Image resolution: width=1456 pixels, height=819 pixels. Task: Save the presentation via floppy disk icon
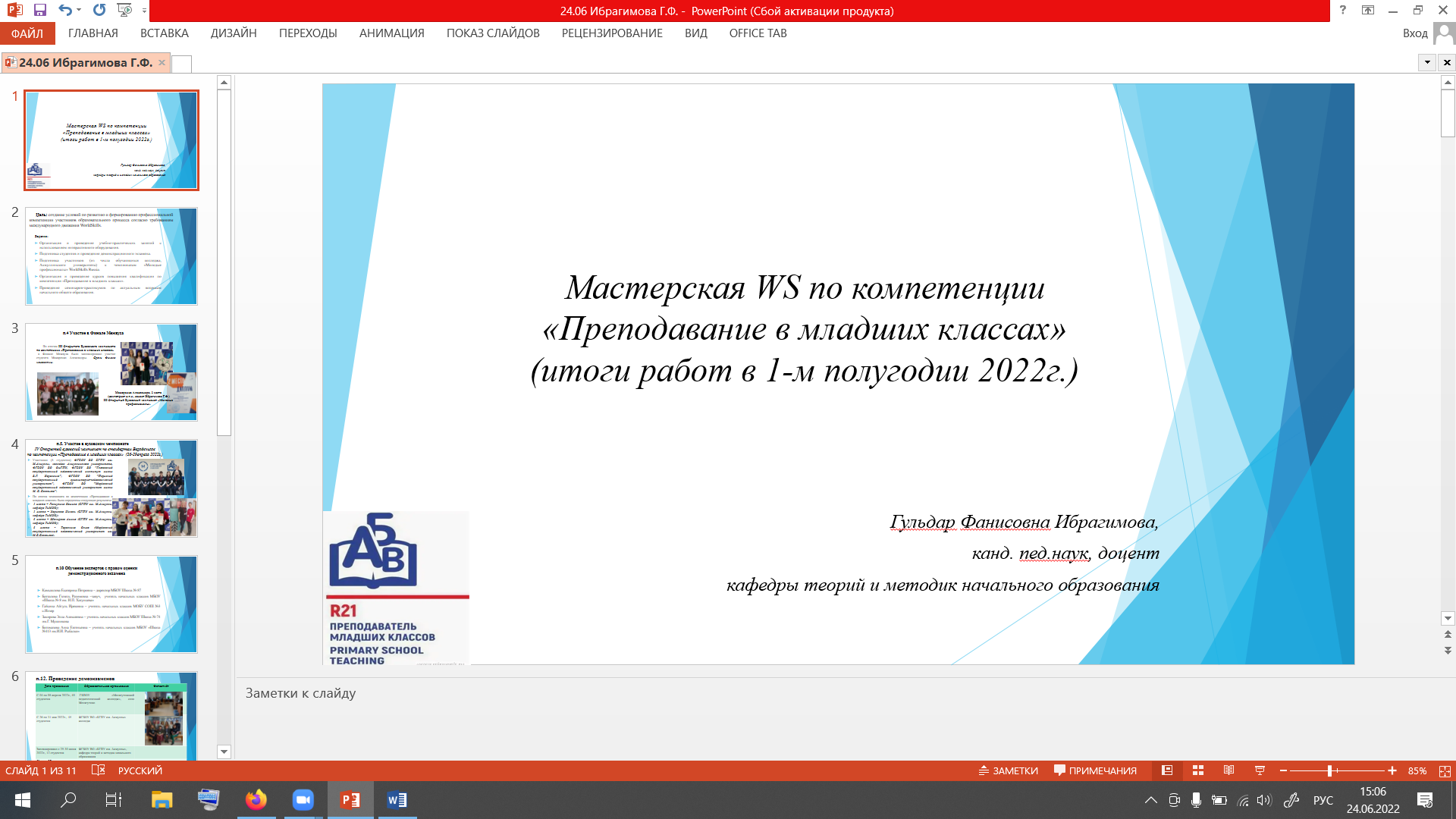pos(40,11)
